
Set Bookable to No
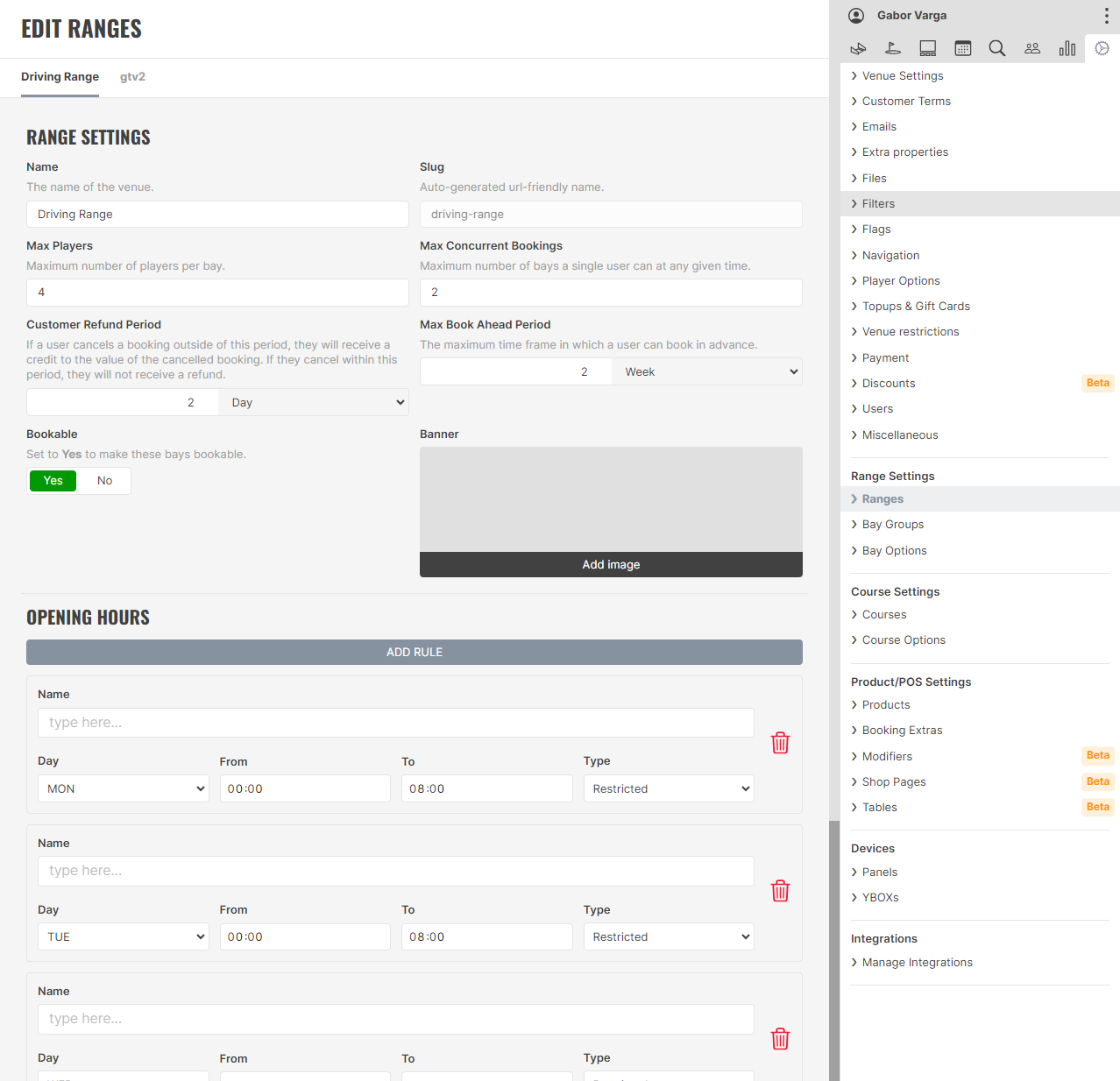104,481
